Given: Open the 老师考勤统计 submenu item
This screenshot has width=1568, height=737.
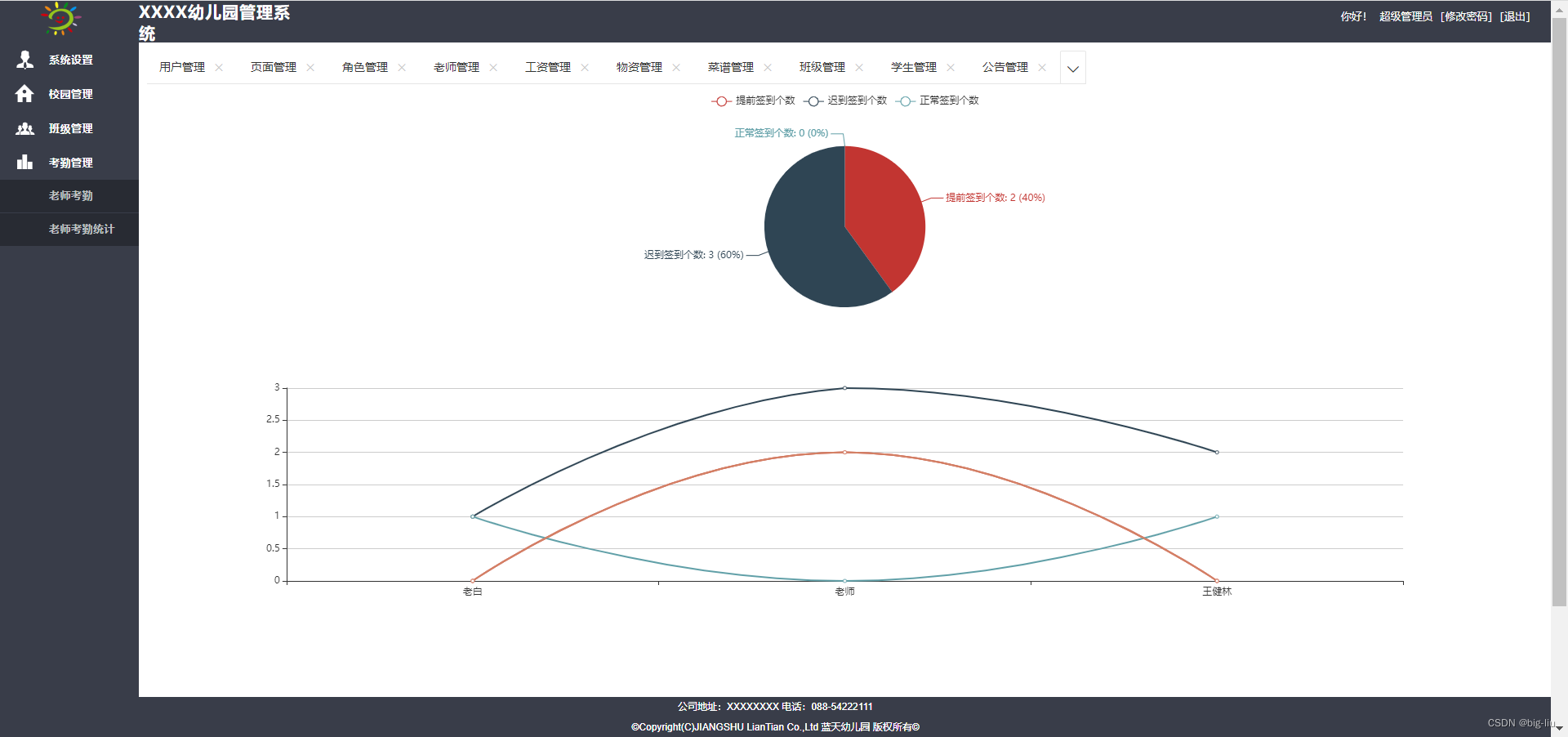Looking at the screenshot, I should coord(69,230).
